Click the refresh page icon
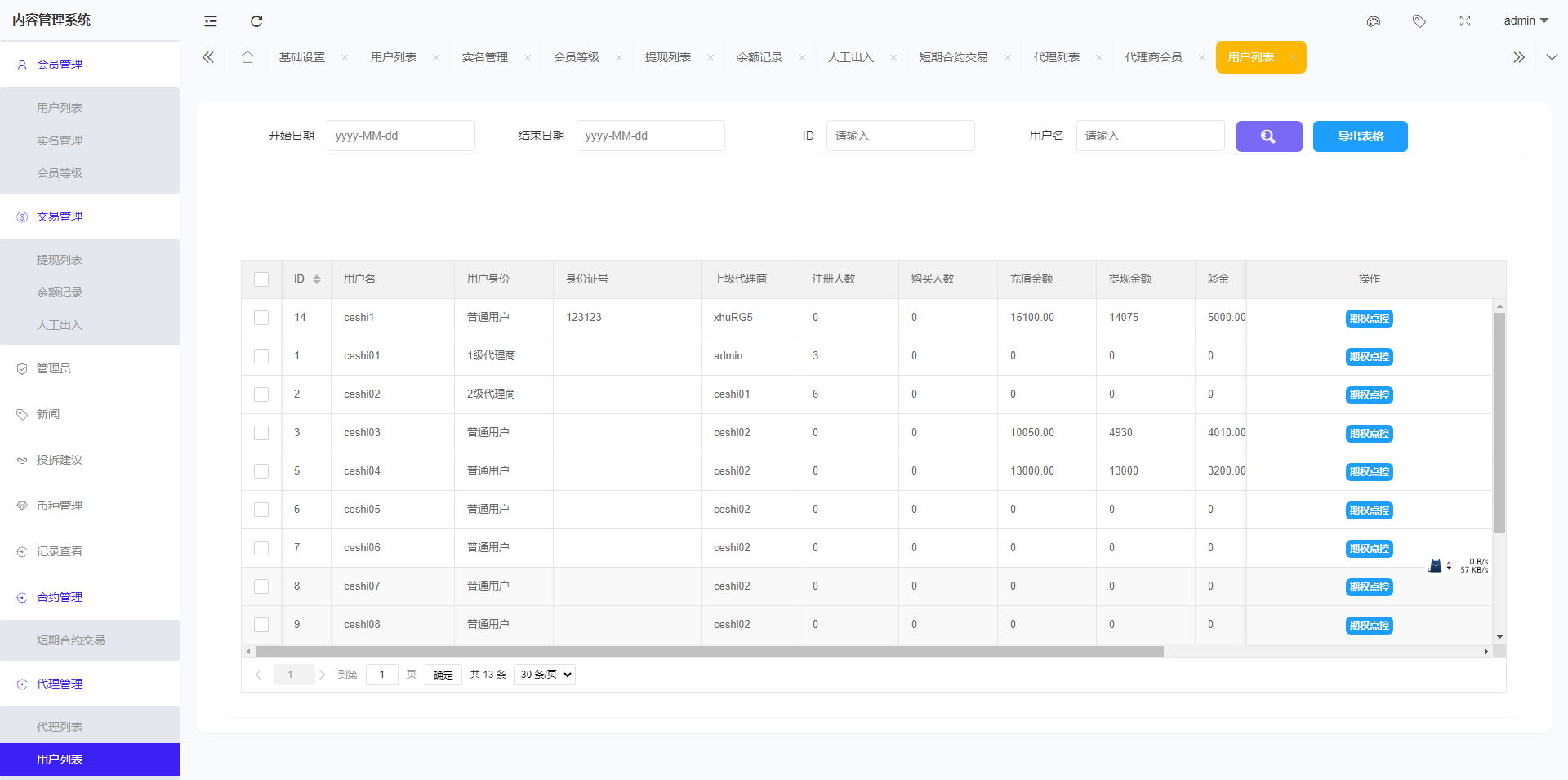 (256, 21)
